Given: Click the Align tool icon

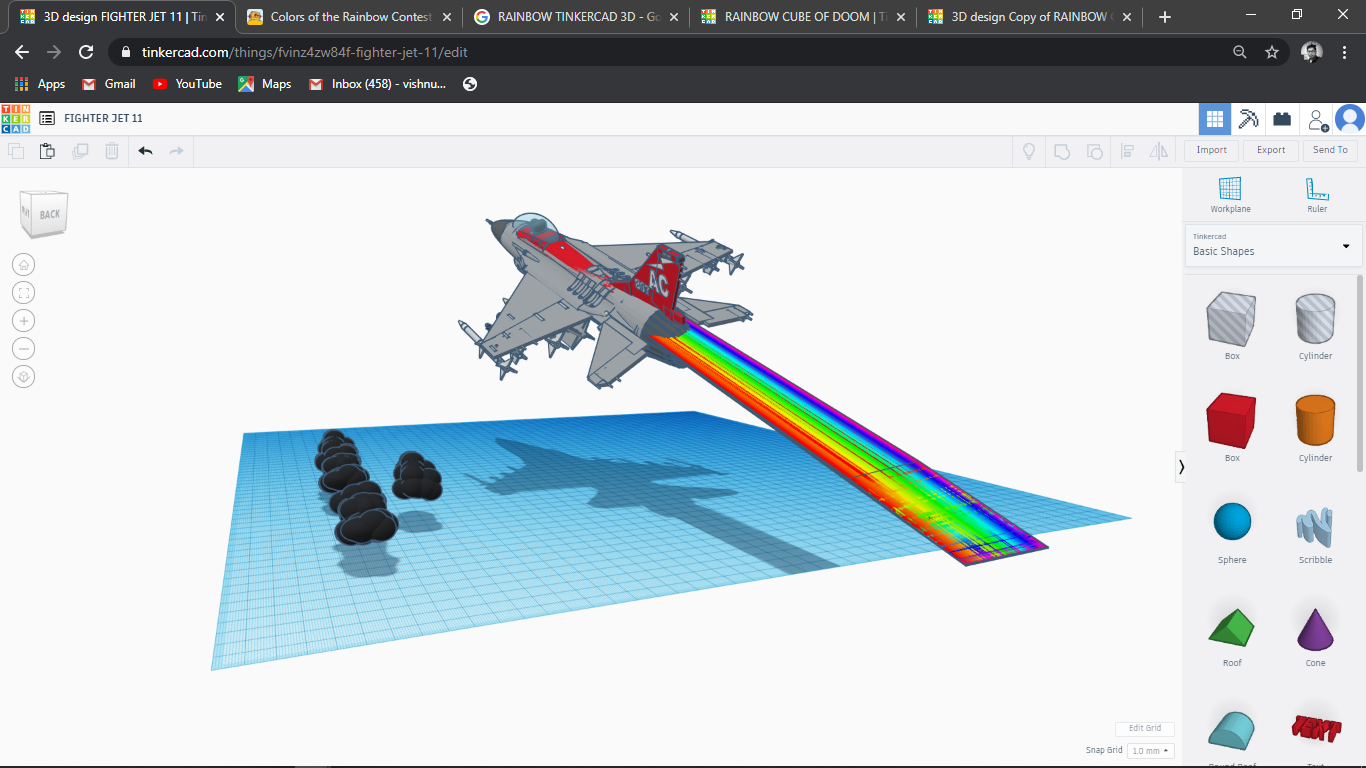Looking at the screenshot, I should tap(1128, 150).
